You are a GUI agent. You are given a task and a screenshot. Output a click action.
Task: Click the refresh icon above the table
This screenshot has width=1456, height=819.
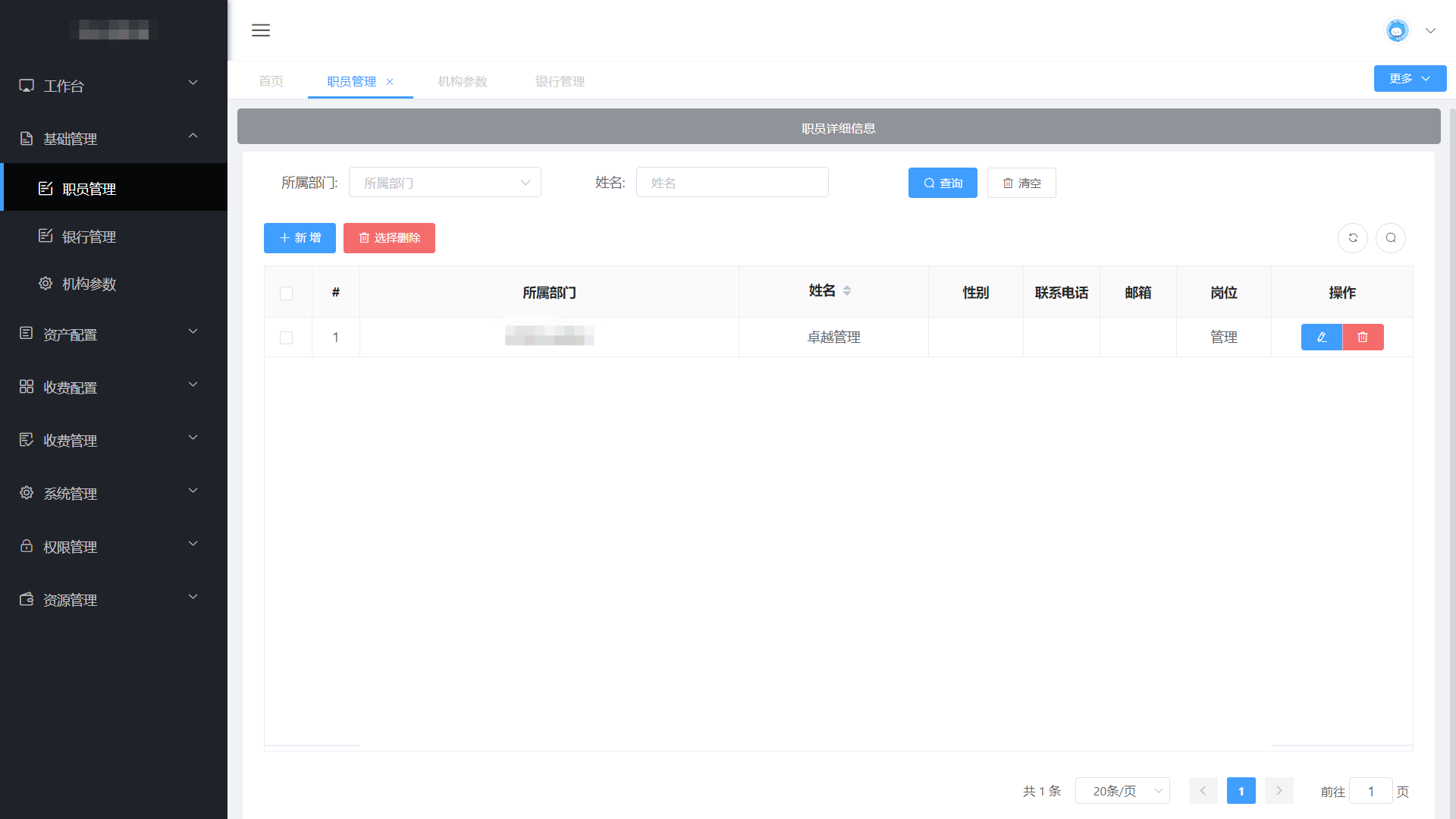[x=1353, y=238]
